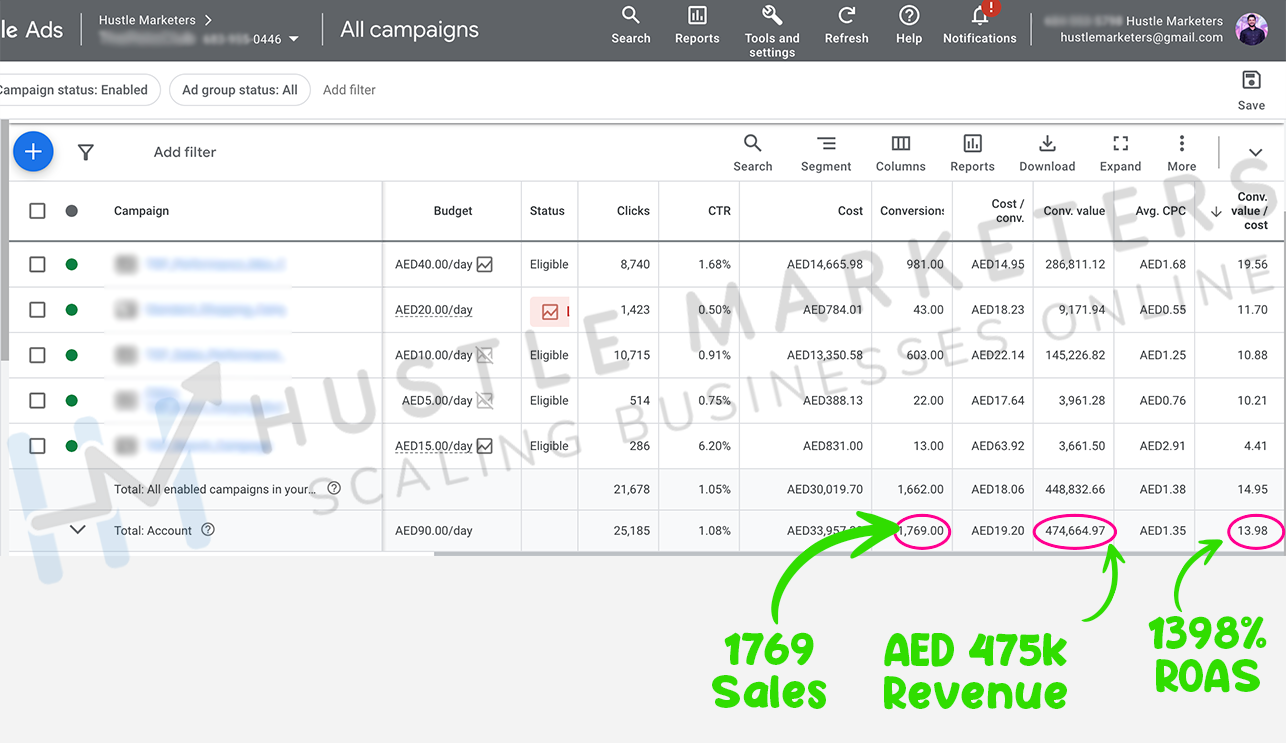1286x743 pixels.
Task: Click the Campaign status: Enabled filter chip
Action: tap(73, 90)
